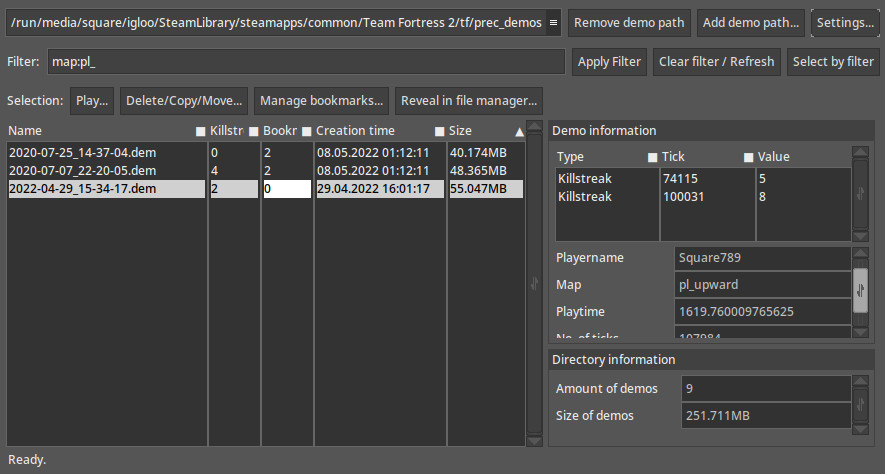Click the sort indicator square of Tick column
The image size is (885, 474).
[748, 157]
